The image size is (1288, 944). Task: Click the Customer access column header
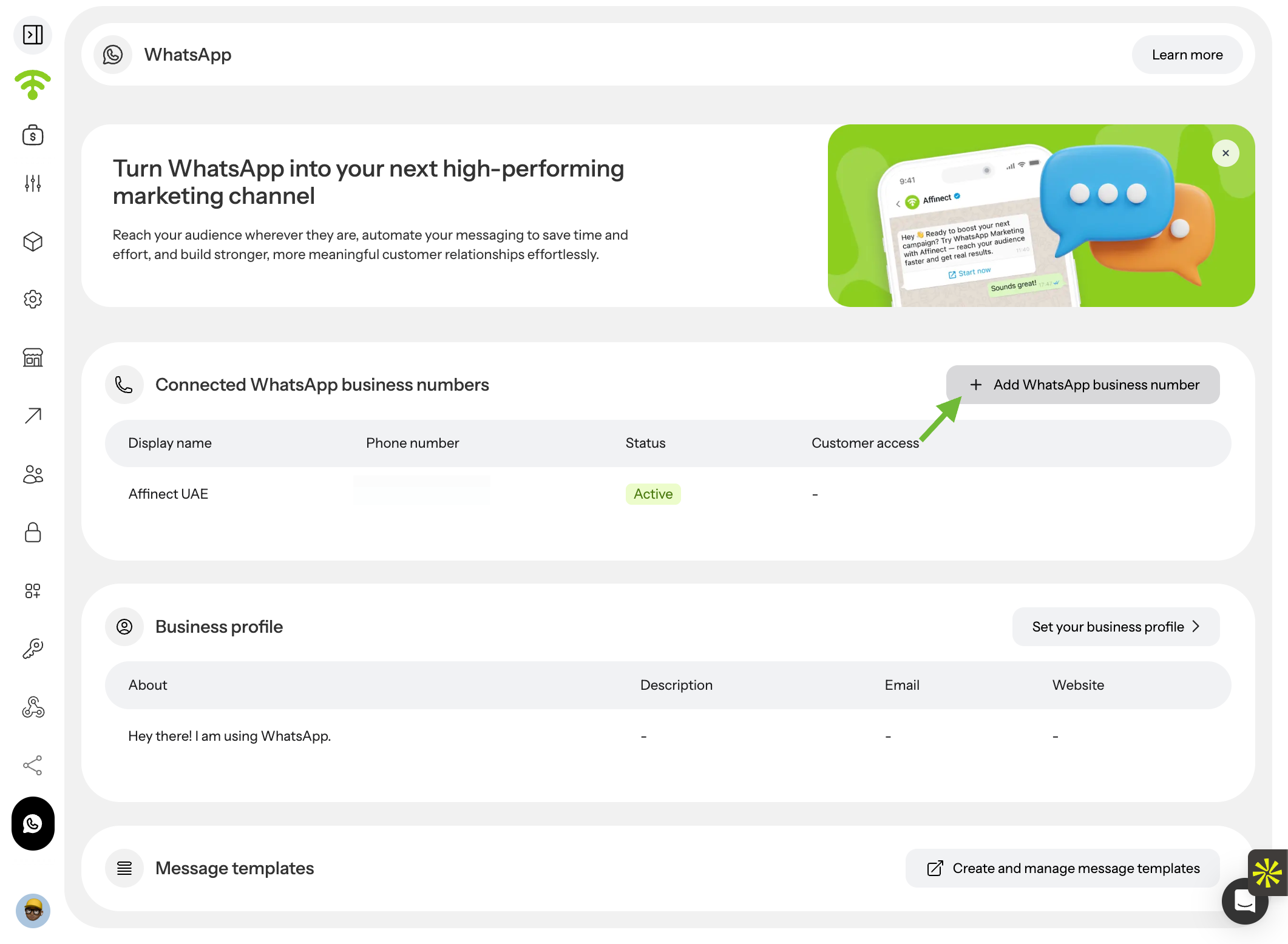[x=865, y=443]
